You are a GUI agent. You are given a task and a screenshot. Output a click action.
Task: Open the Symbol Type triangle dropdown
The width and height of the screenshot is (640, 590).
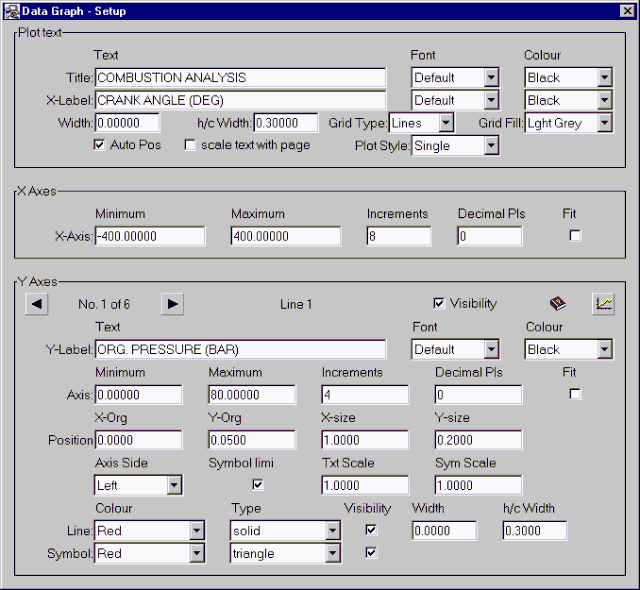click(x=333, y=553)
